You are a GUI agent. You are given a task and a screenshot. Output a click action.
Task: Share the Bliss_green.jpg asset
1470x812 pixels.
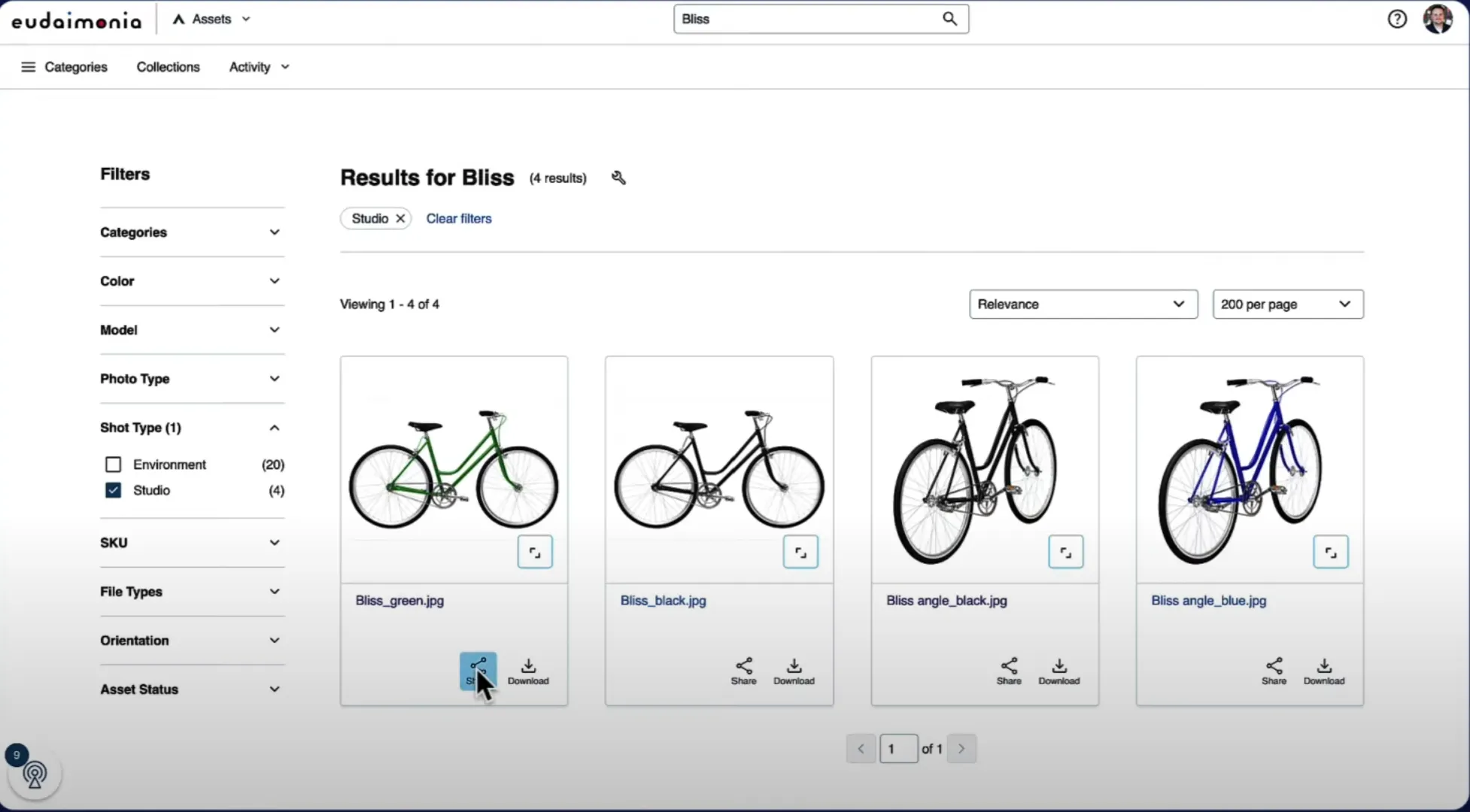click(478, 671)
